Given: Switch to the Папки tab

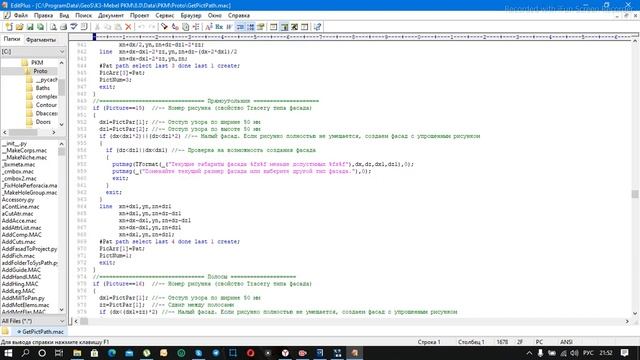Looking at the screenshot, I should pos(12,39).
